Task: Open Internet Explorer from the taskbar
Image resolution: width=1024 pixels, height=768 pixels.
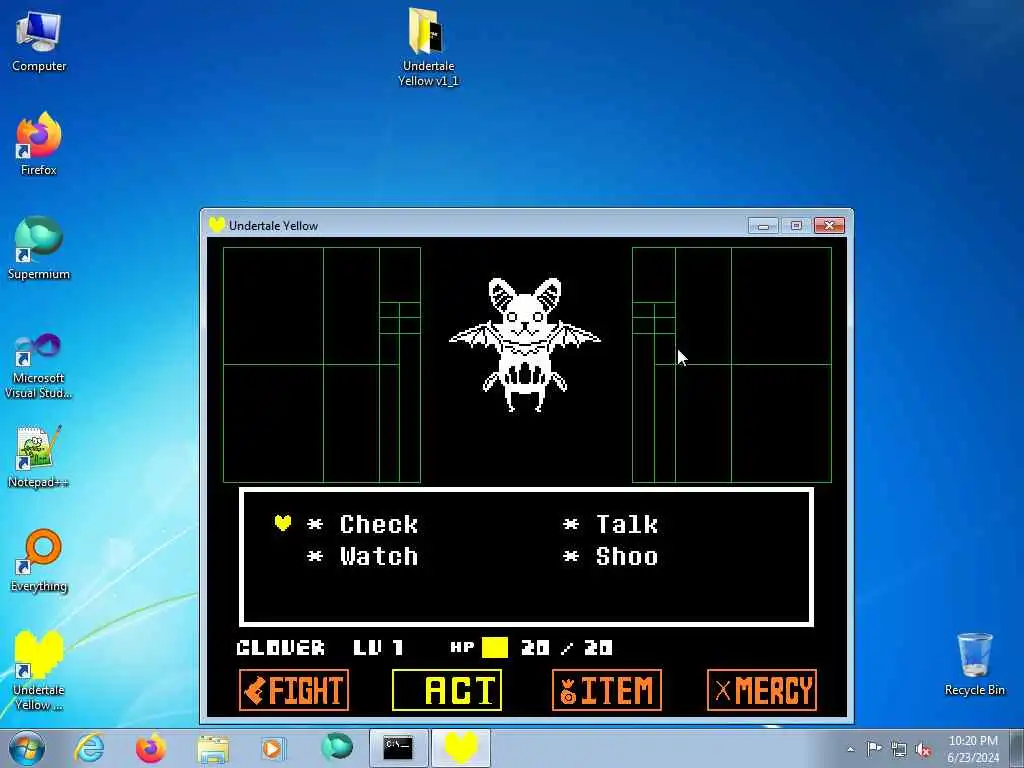Action: coord(89,748)
